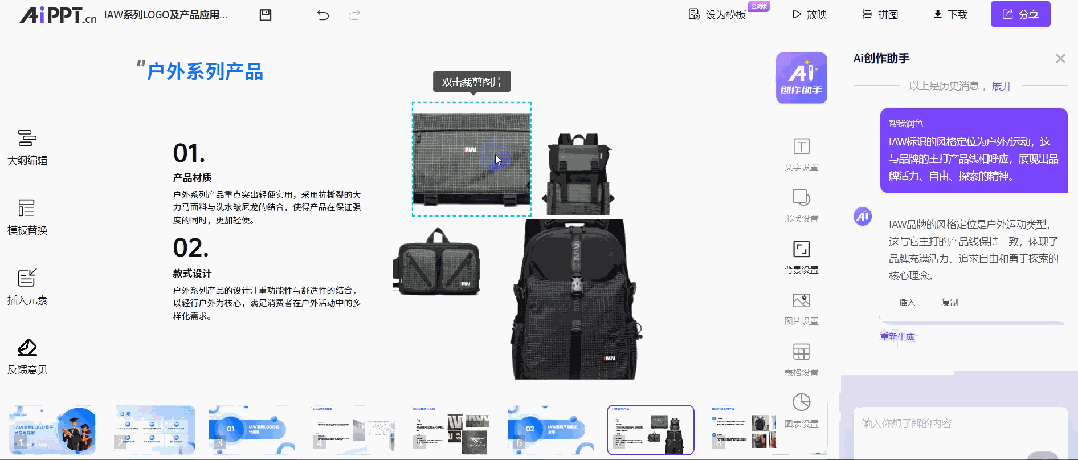Open the Ai创作助手 purple icon
Viewport: 1078px width, 460px height.
(x=802, y=78)
